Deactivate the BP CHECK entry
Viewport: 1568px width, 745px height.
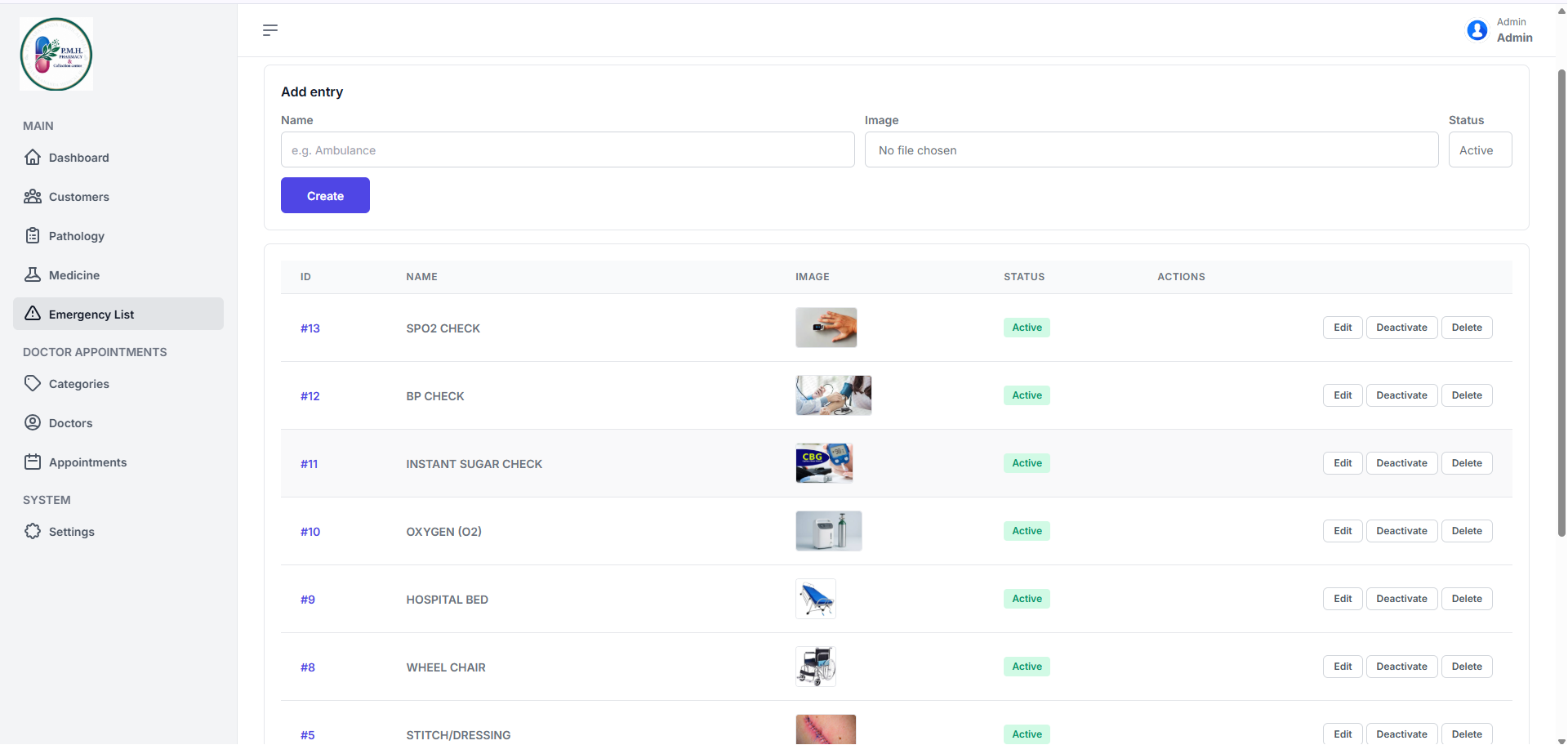click(1401, 395)
